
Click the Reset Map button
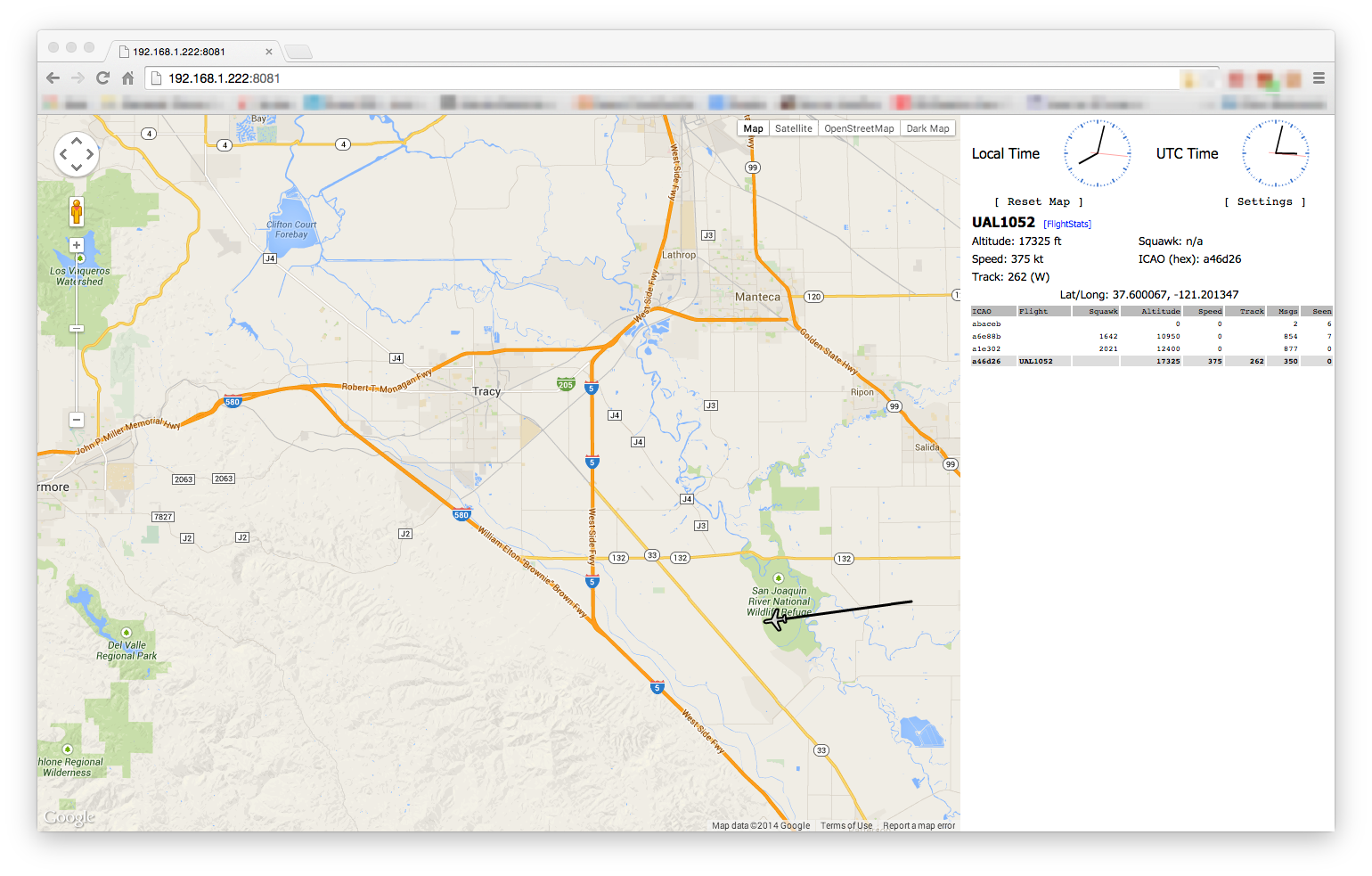[x=1039, y=202]
